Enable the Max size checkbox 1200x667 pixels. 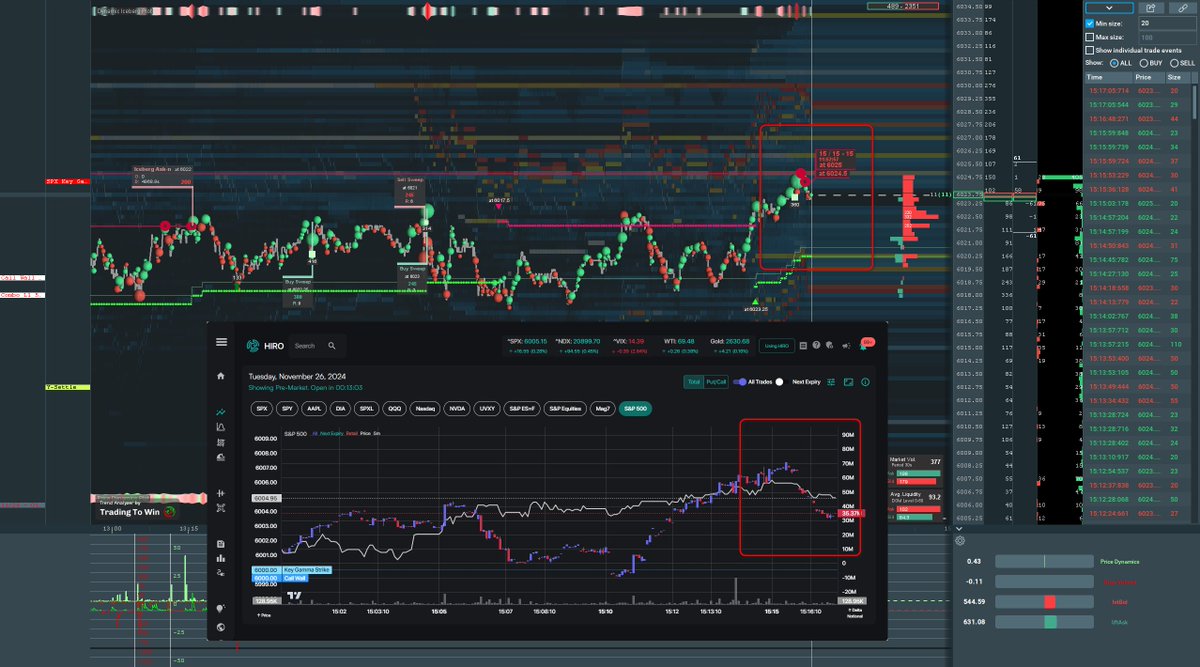[x=1090, y=37]
